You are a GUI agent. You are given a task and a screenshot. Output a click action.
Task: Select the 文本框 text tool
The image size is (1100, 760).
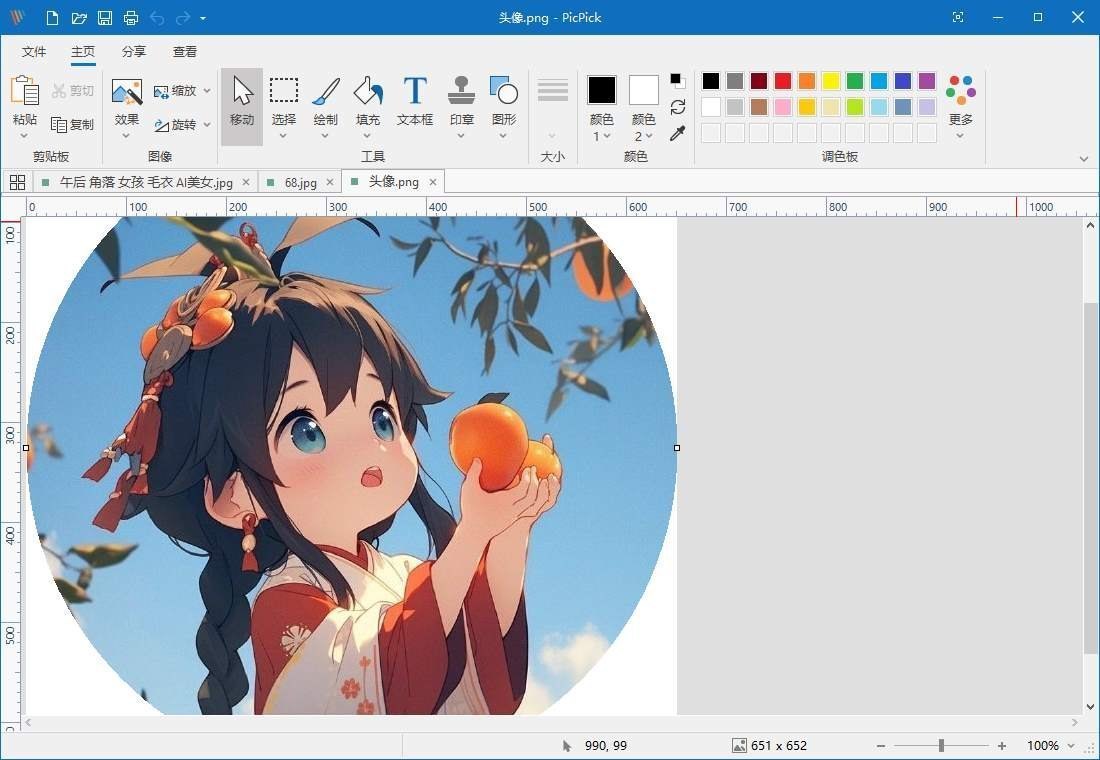coord(415,102)
